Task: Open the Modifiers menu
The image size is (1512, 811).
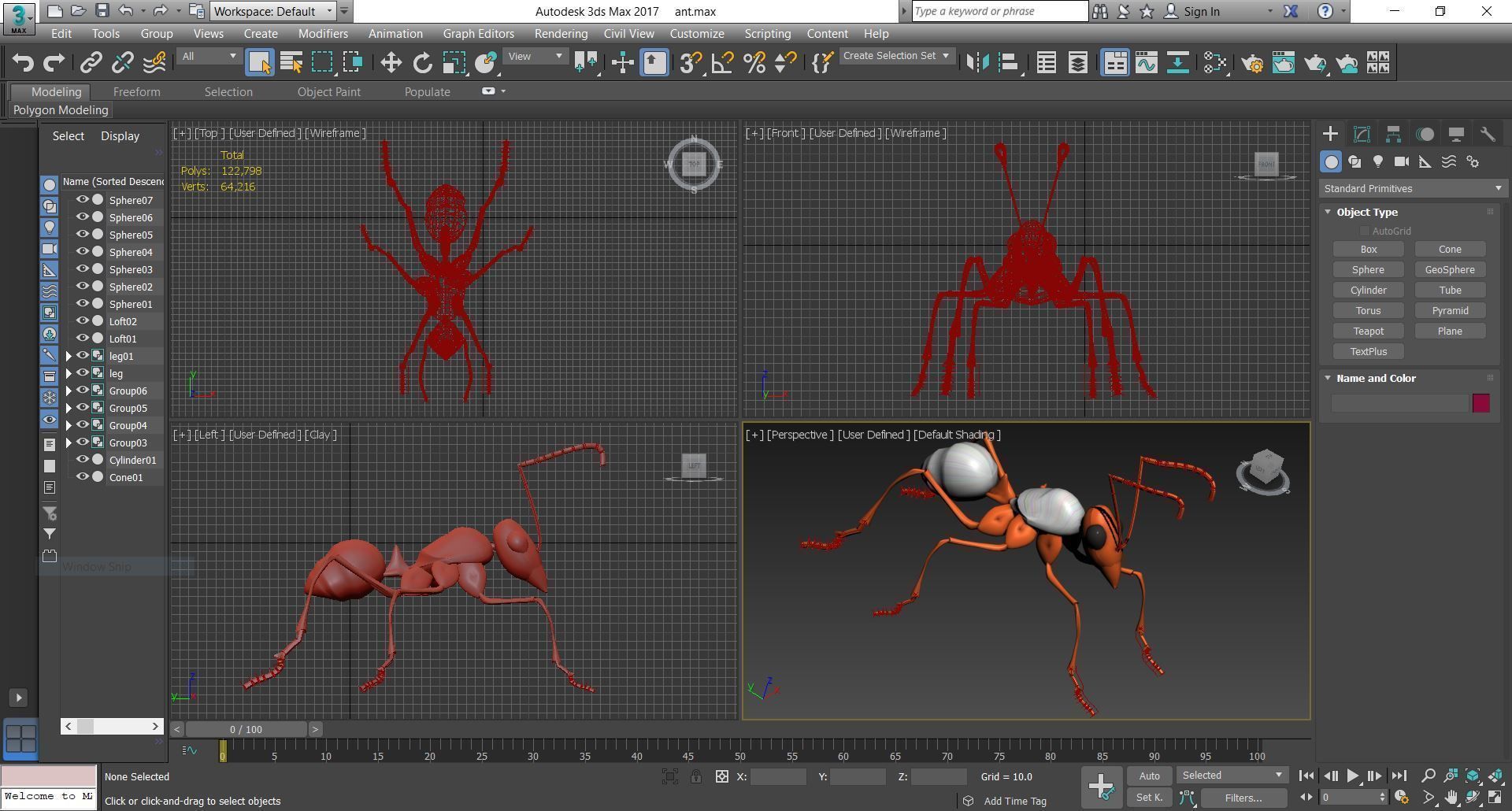Action: coord(323,34)
